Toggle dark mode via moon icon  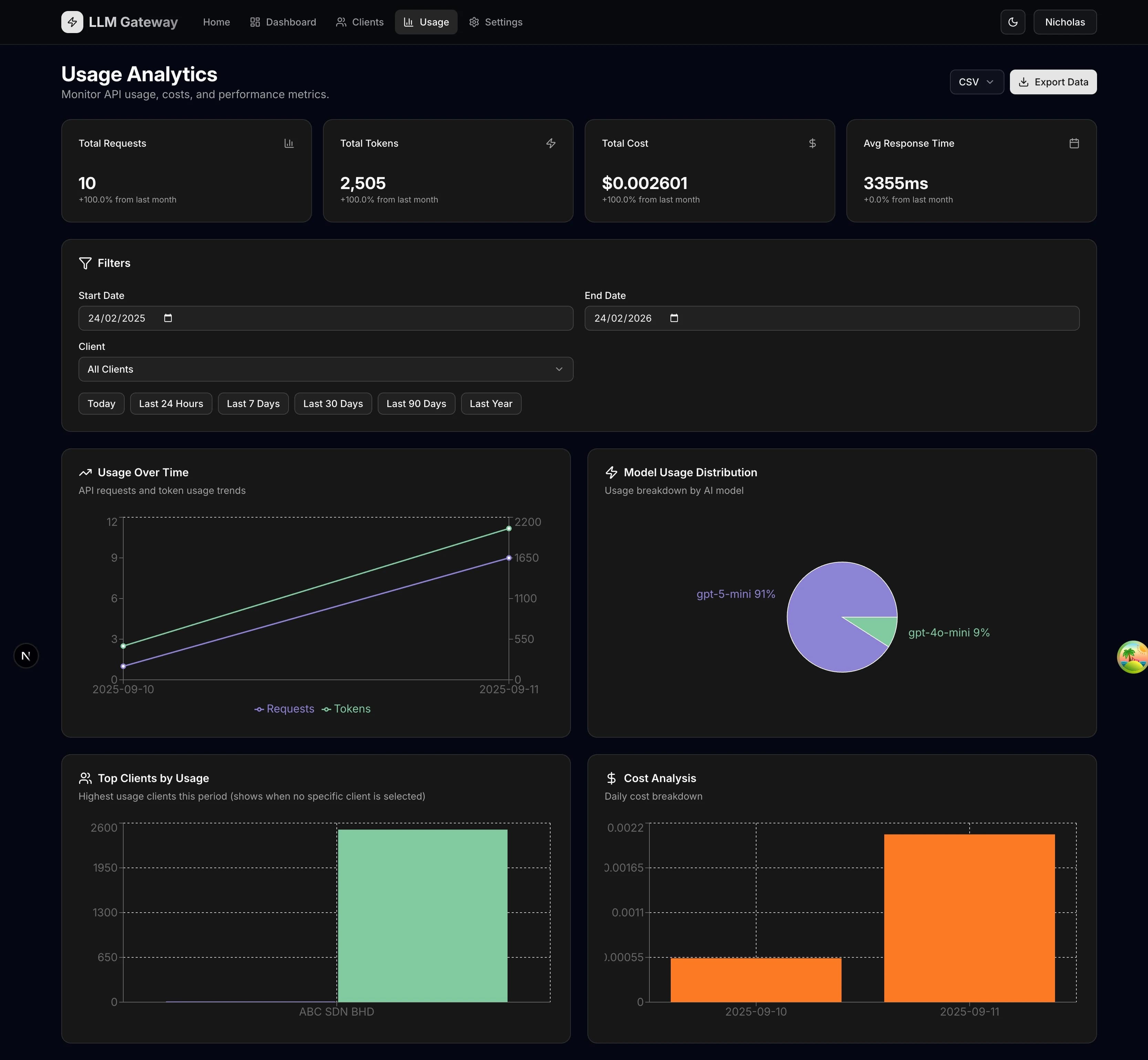[1013, 22]
